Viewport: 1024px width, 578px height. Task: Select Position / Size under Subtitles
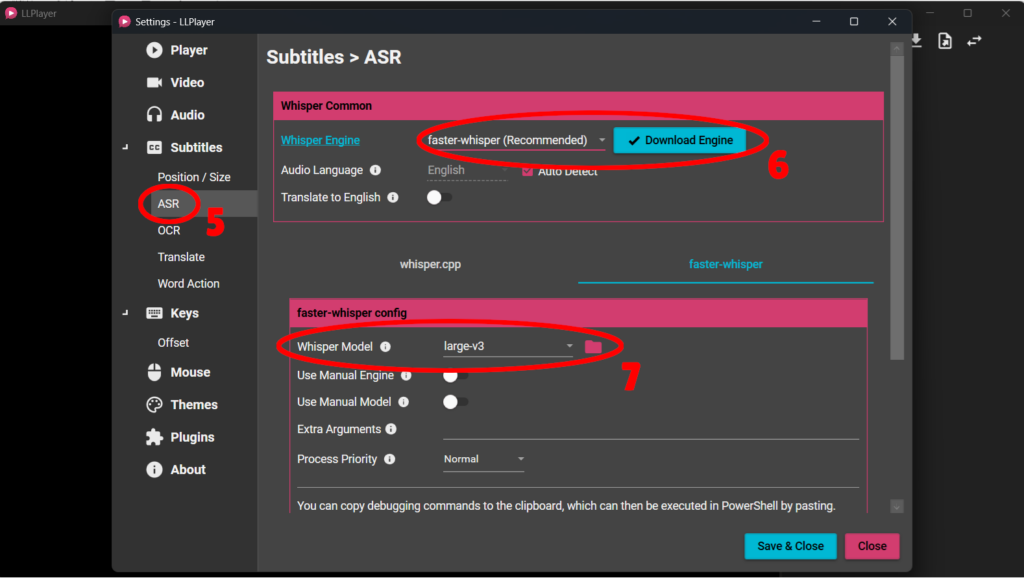[x=194, y=177]
